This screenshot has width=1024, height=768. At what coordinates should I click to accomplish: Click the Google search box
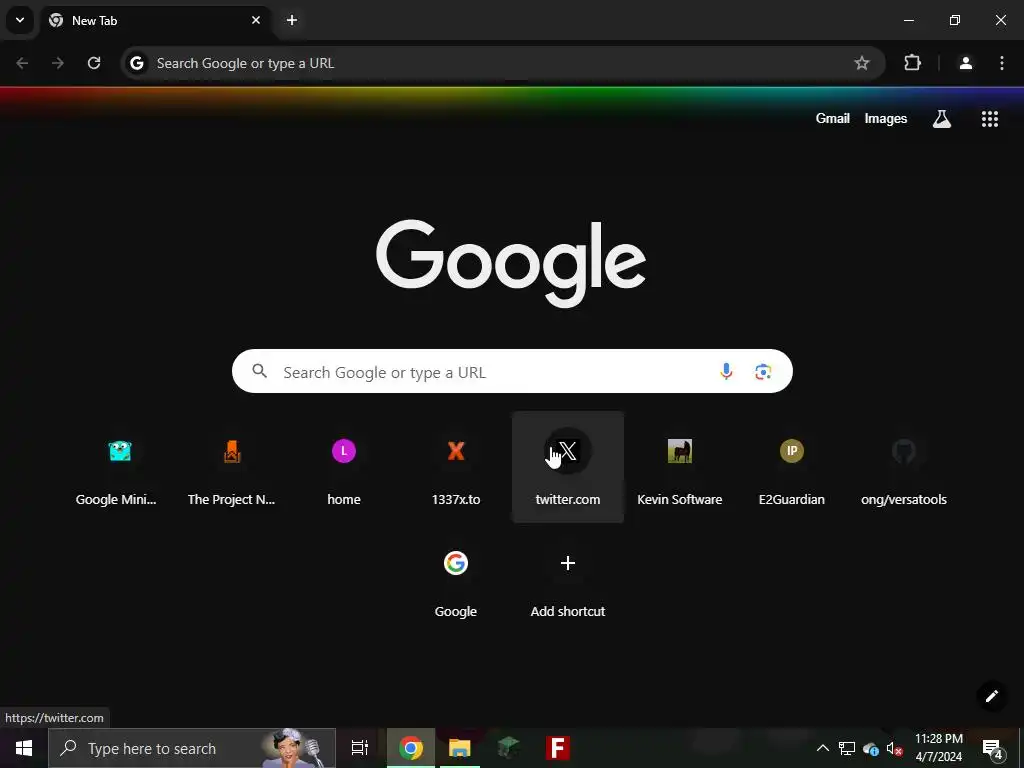pos(512,372)
